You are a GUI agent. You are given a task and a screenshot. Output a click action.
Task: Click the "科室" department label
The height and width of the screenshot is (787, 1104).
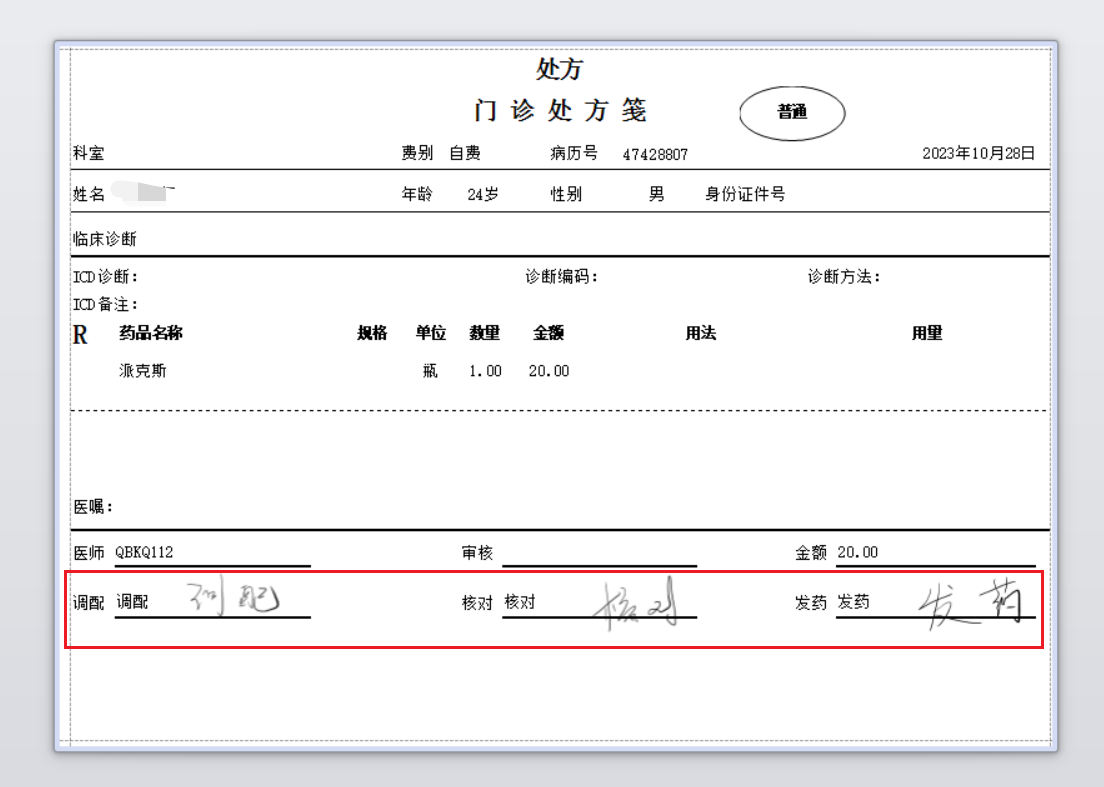89,153
